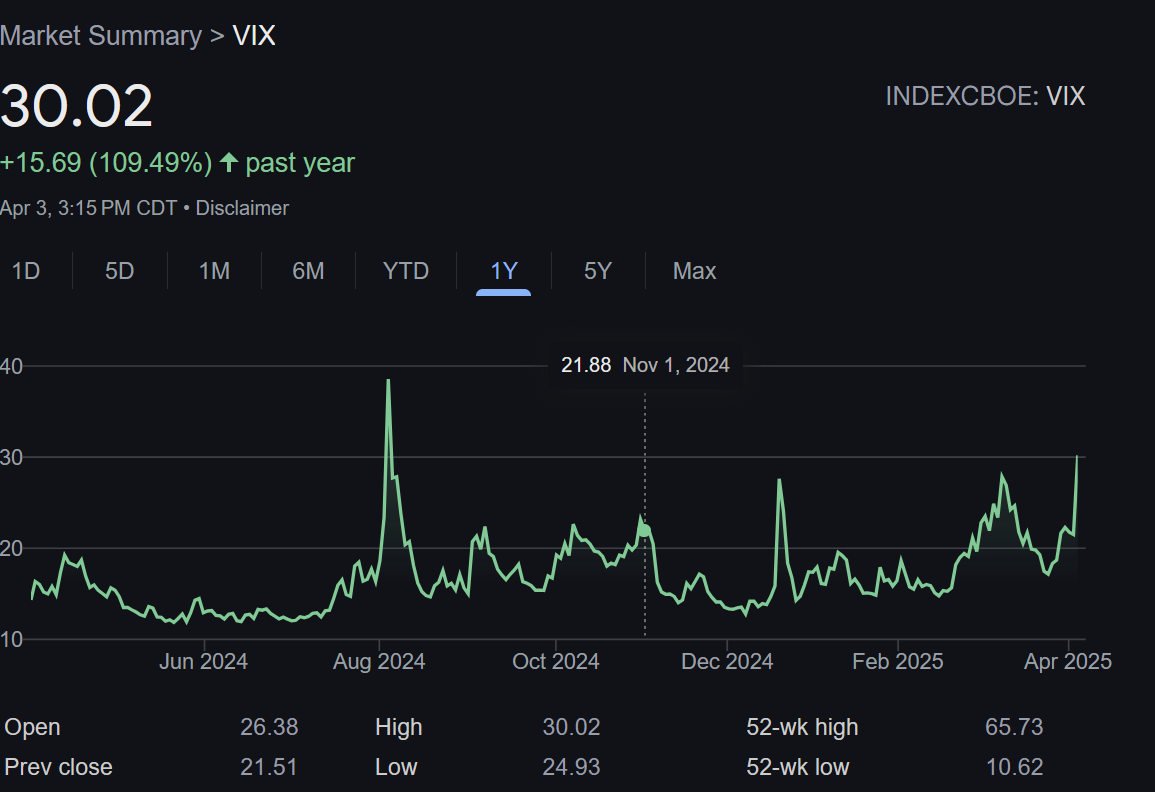The image size is (1155, 792).
Task: Open the Disclaimer link
Action: point(242,208)
